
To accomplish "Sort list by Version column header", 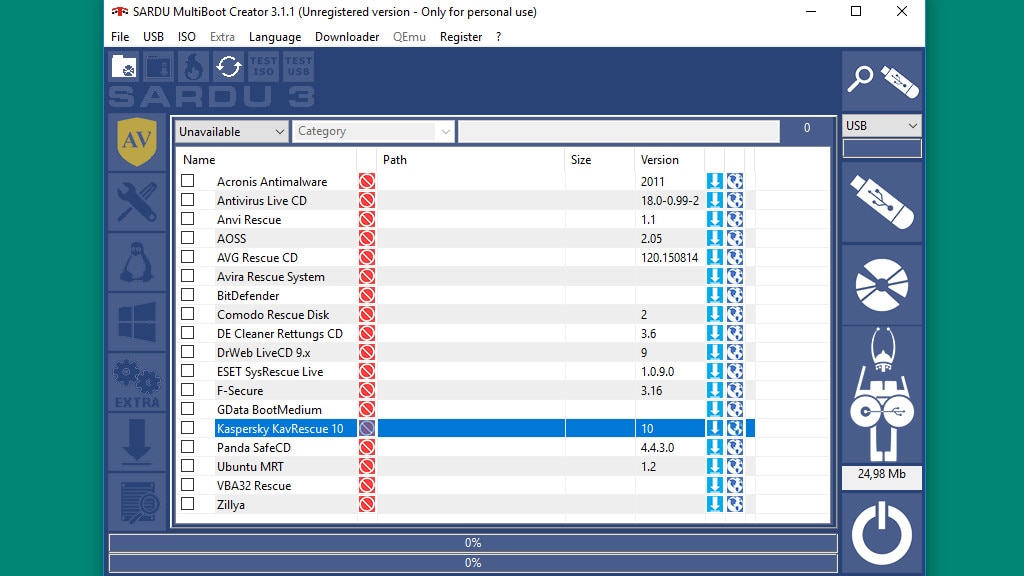I will tap(669, 159).
